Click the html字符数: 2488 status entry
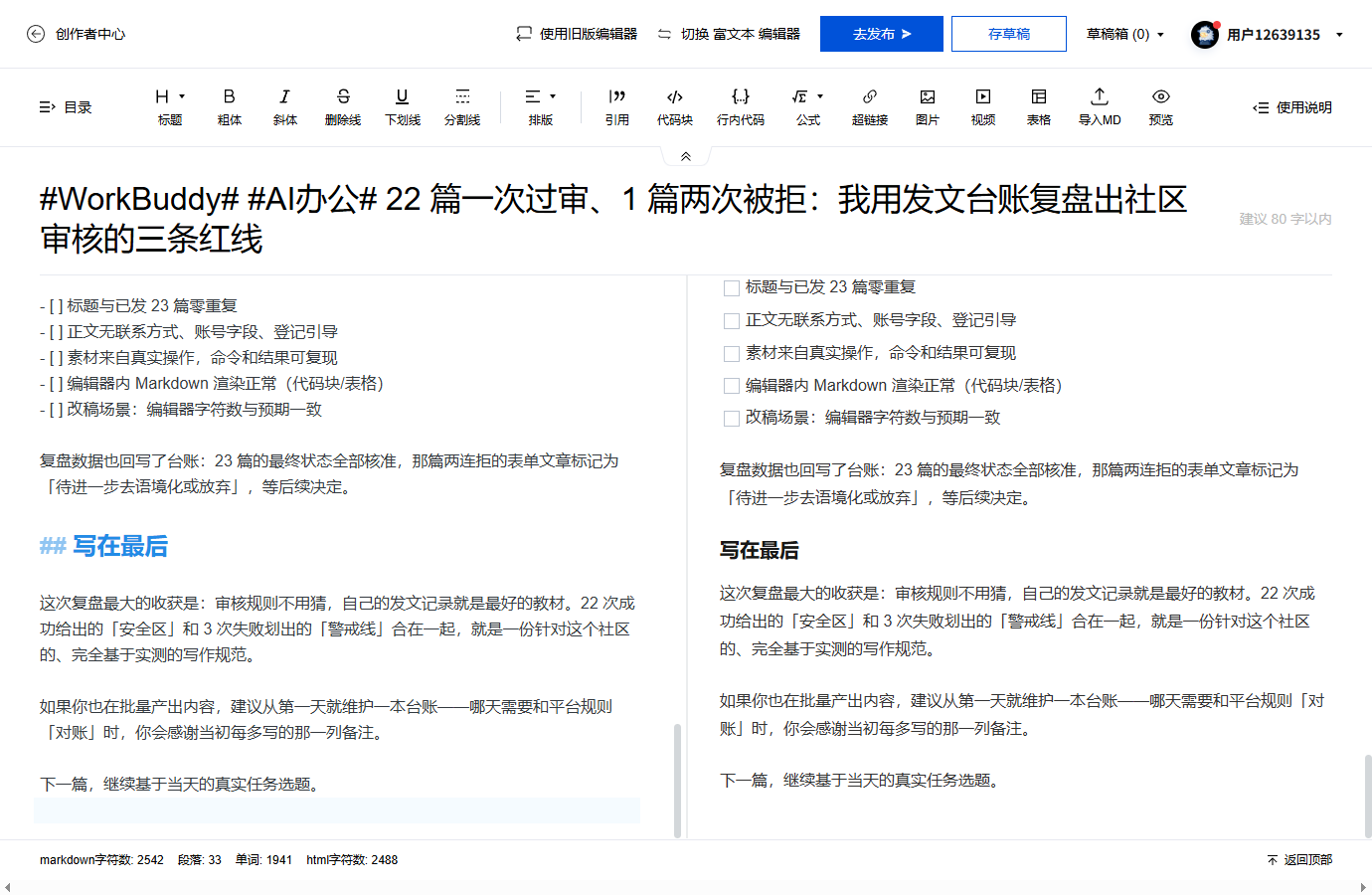Viewport: 1372px width, 895px height. point(352,860)
